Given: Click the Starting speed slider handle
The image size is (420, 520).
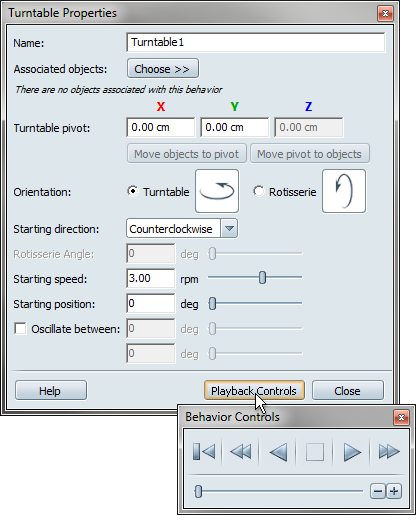Looking at the screenshot, I should pyautogui.click(x=263, y=278).
